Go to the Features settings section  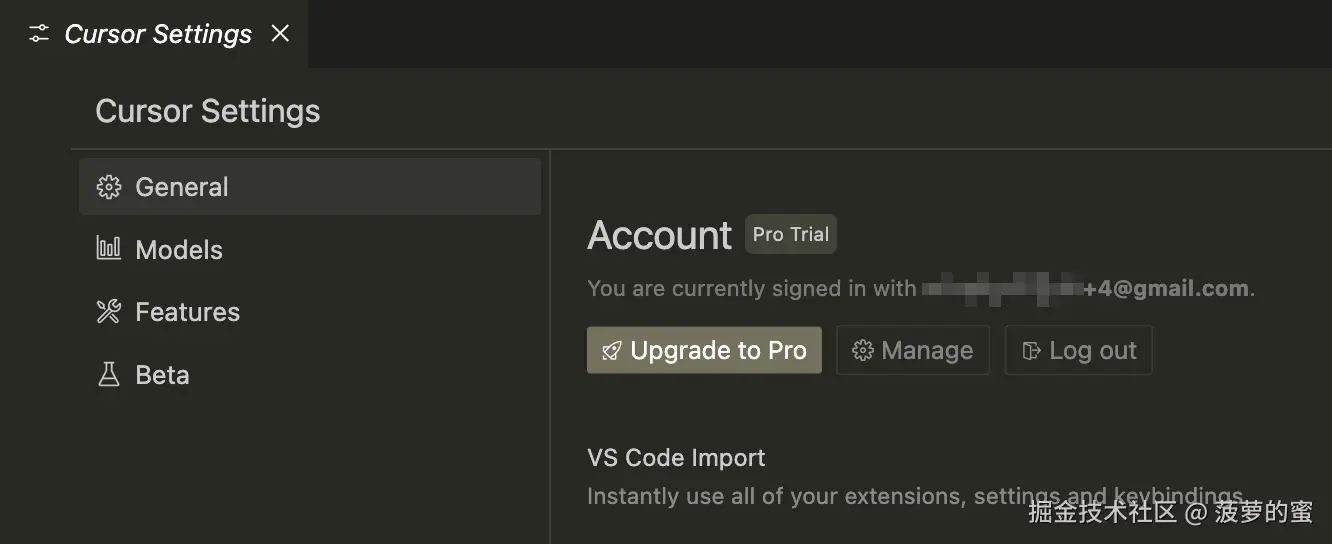[187, 312]
